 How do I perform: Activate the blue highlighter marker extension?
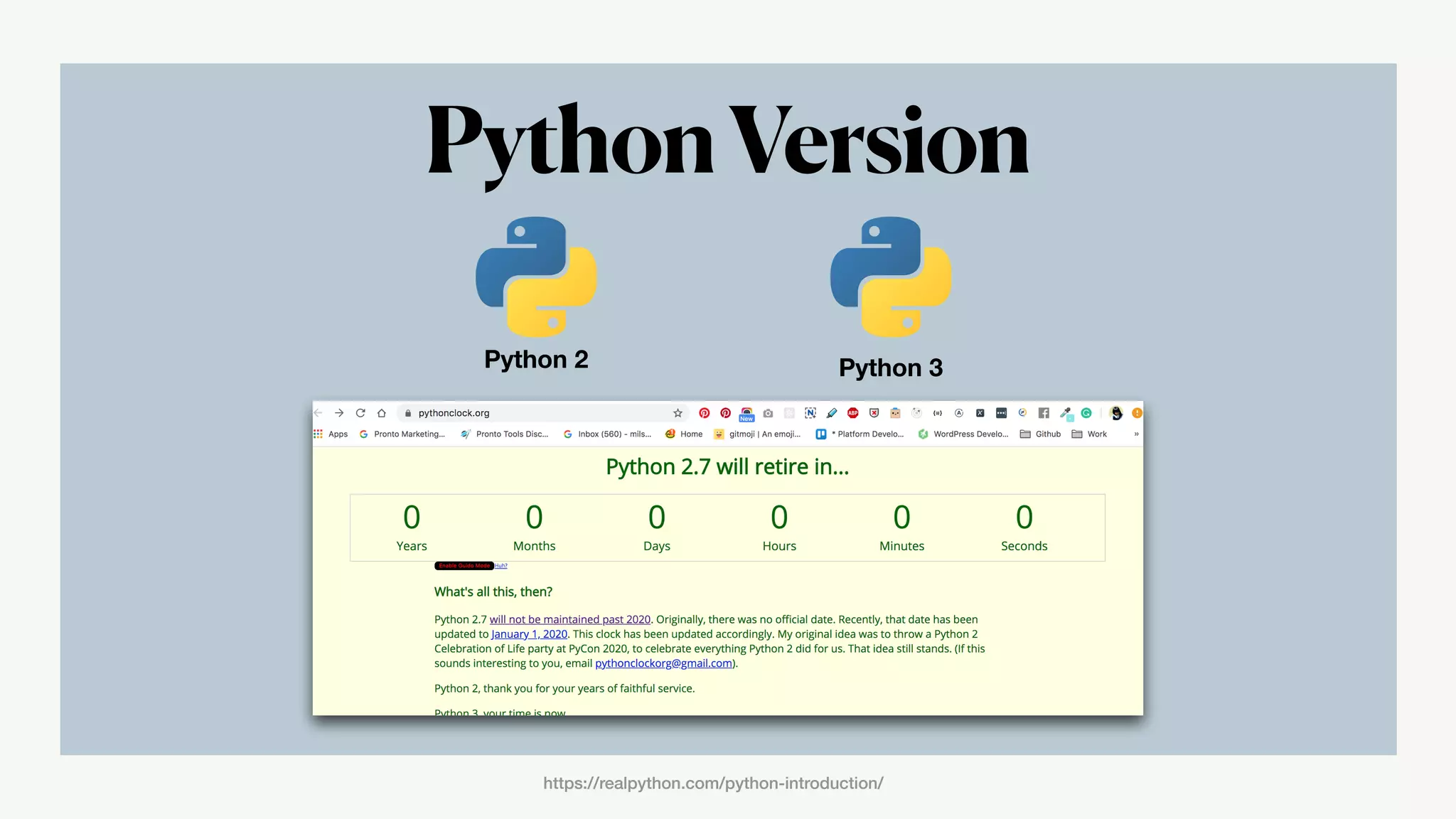832,413
